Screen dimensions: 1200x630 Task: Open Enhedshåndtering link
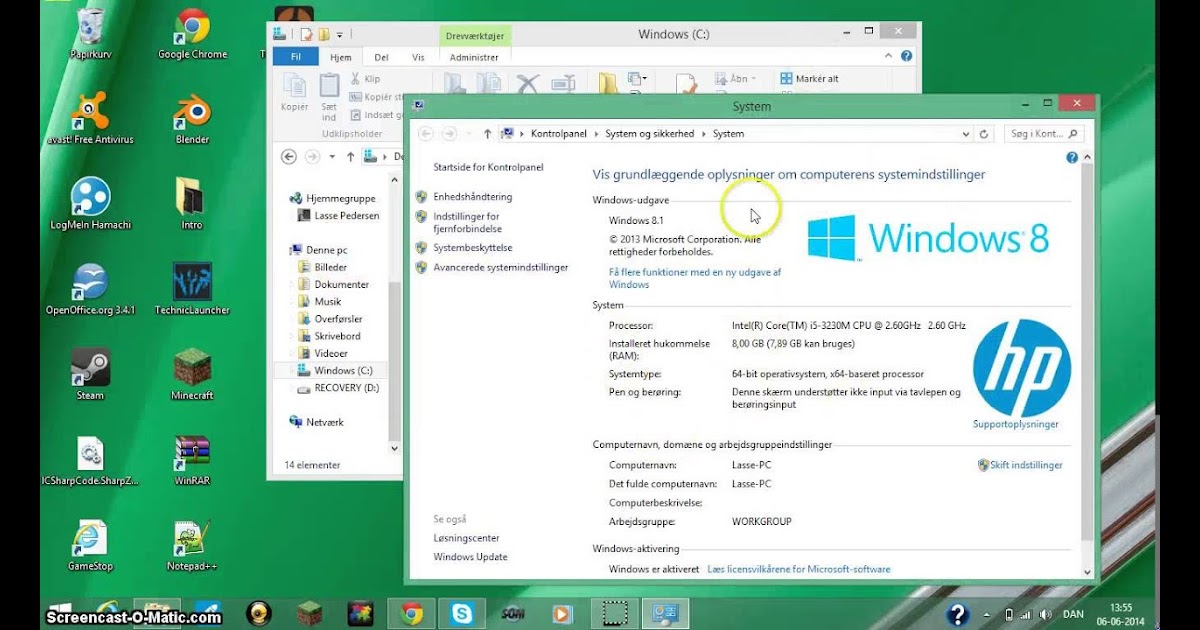[472, 197]
